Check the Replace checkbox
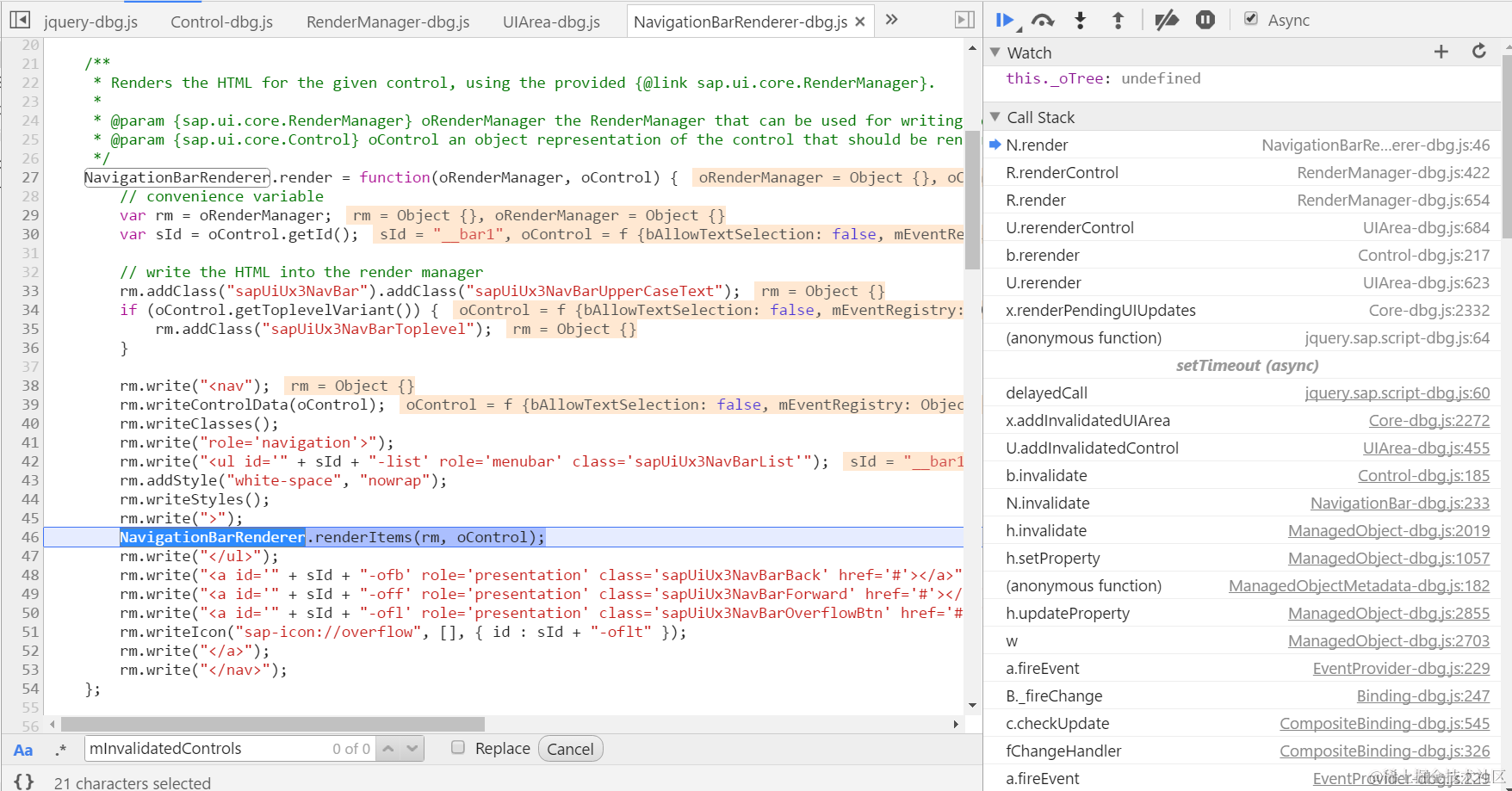The width and height of the screenshot is (1512, 791). pyautogui.click(x=458, y=747)
